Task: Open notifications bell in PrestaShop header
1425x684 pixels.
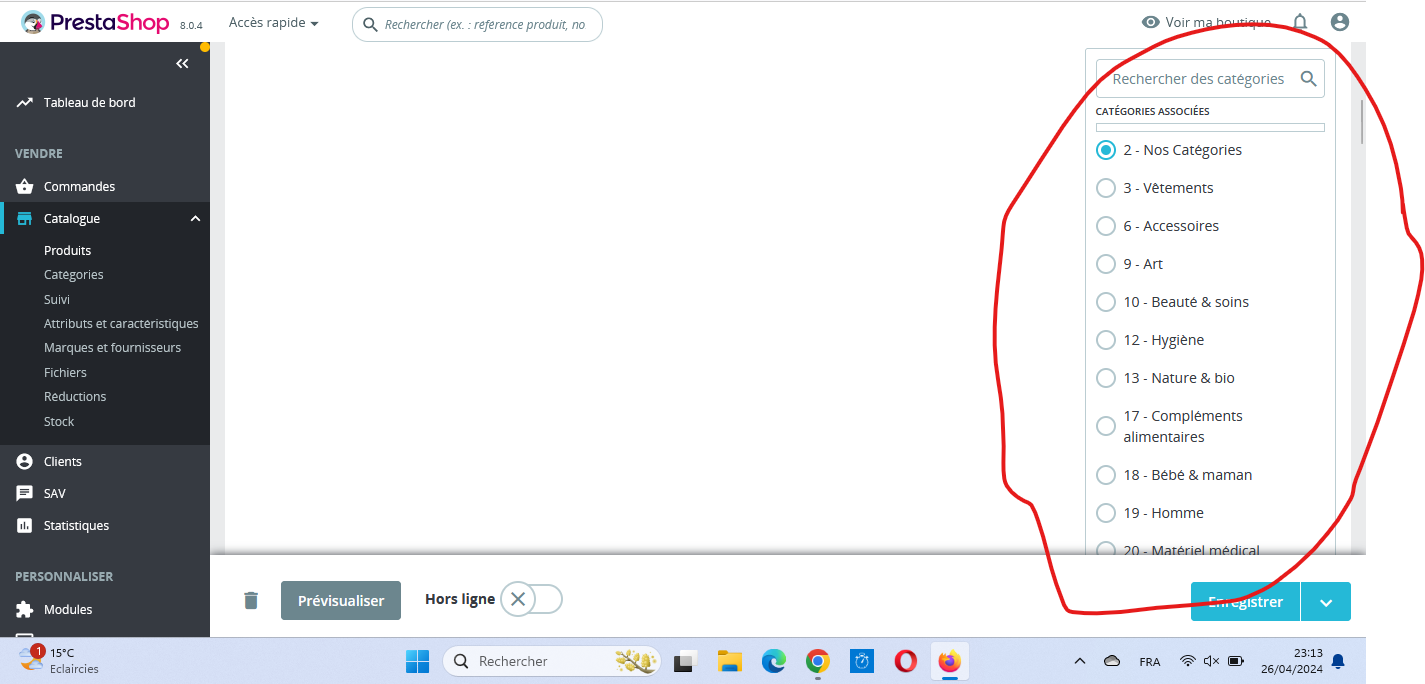Action: click(1300, 22)
